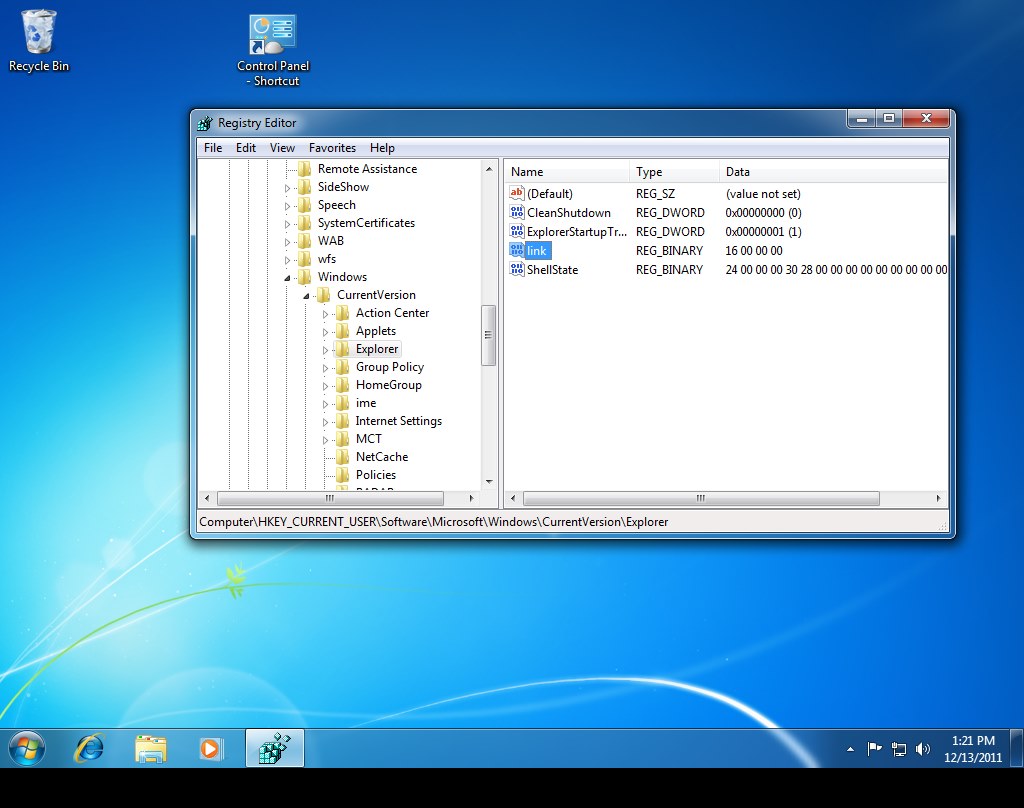Image resolution: width=1024 pixels, height=808 pixels.
Task: Sort values by the Data column header
Action: (x=834, y=172)
